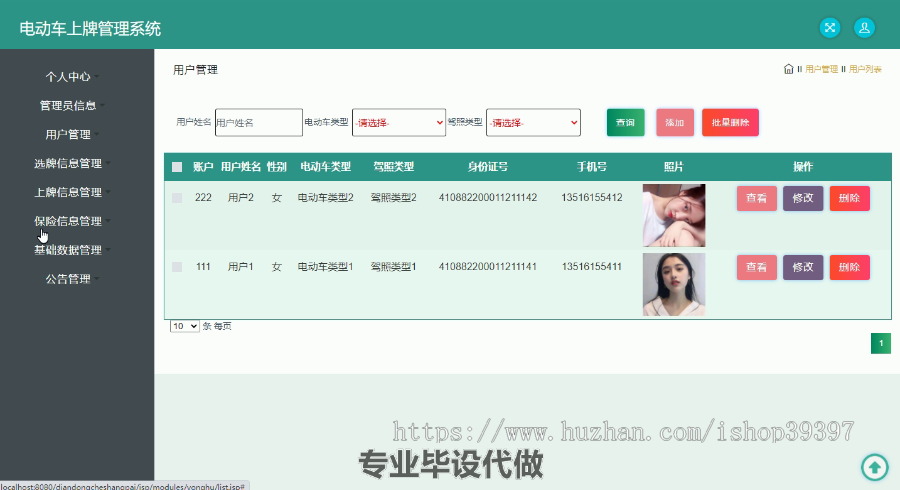Viewport: 900px width, 490px height.
Task: Click the green 查询 search button
Action: point(626,122)
